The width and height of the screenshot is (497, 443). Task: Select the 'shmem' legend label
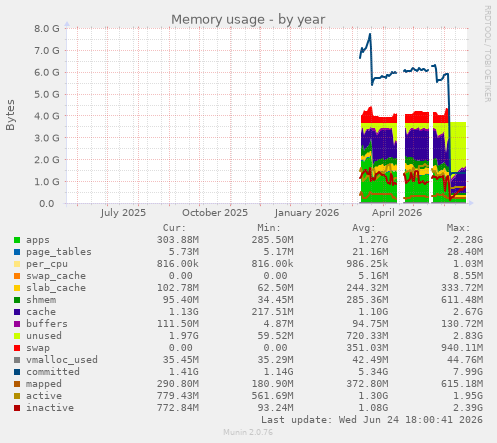[x=41, y=300]
